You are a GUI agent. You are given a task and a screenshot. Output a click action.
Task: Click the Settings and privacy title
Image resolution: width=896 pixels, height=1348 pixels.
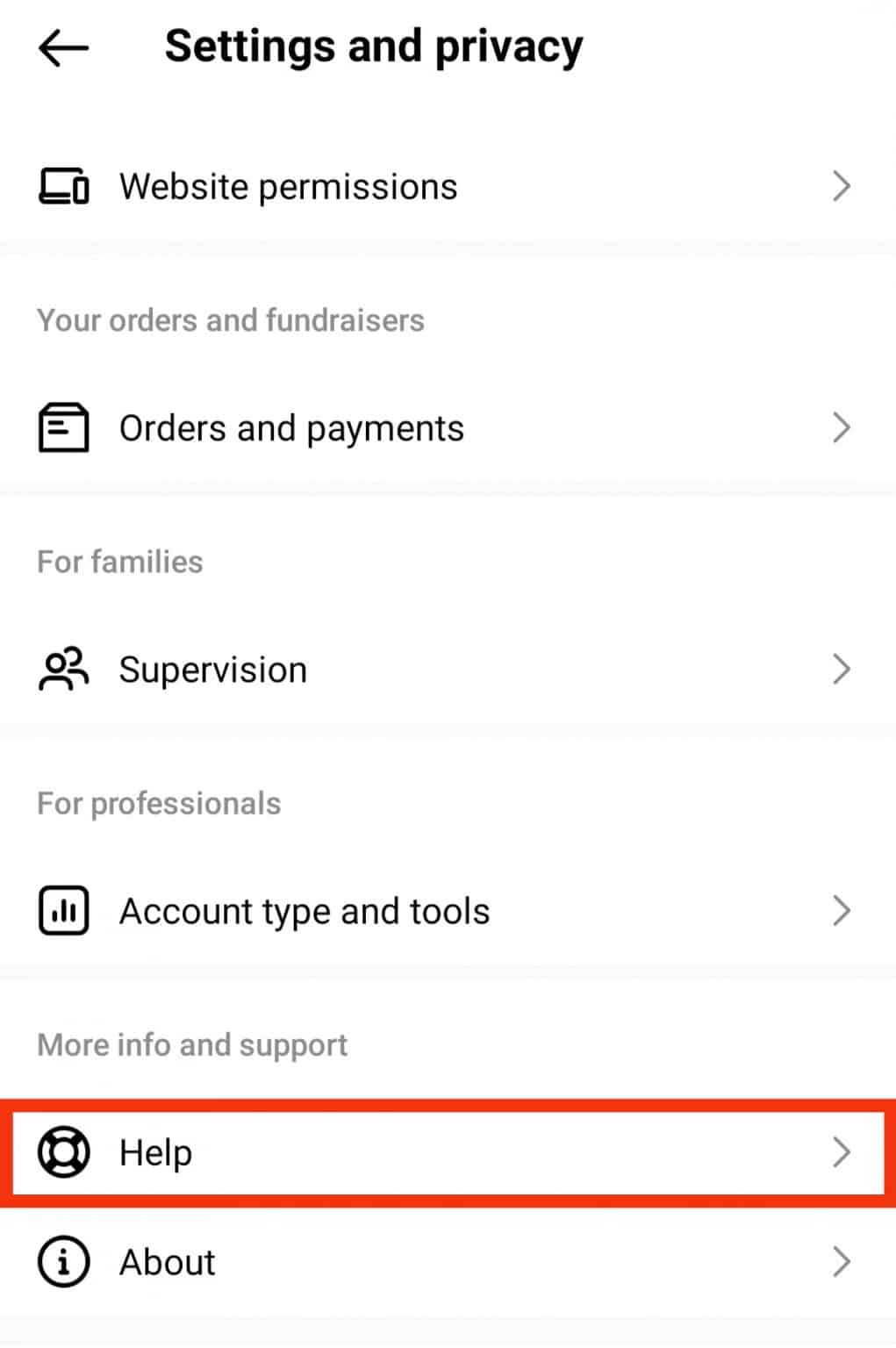pos(374,47)
